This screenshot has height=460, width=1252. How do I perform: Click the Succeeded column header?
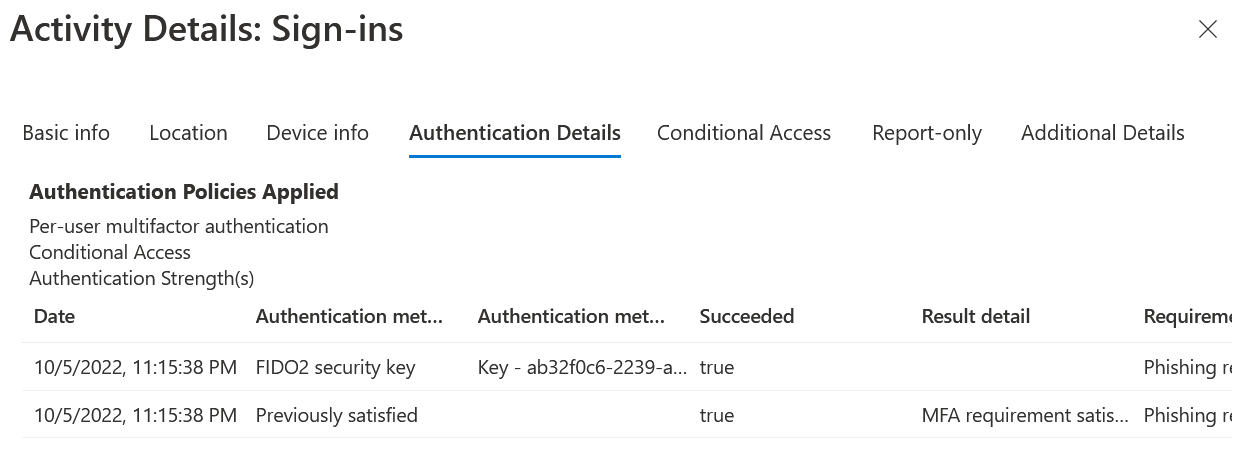tap(746, 316)
